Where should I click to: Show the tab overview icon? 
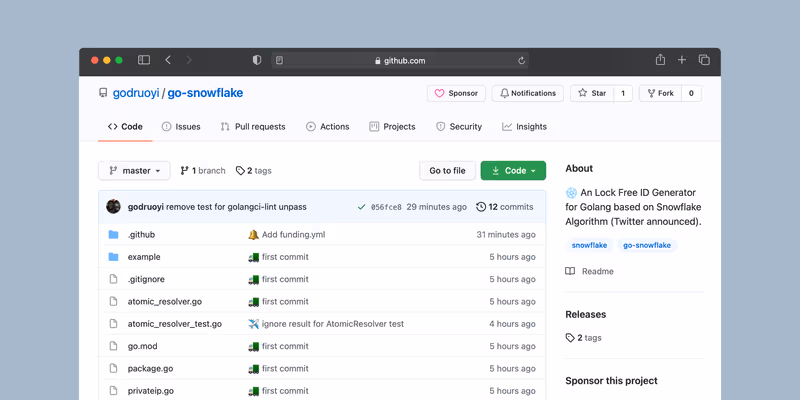(x=704, y=60)
